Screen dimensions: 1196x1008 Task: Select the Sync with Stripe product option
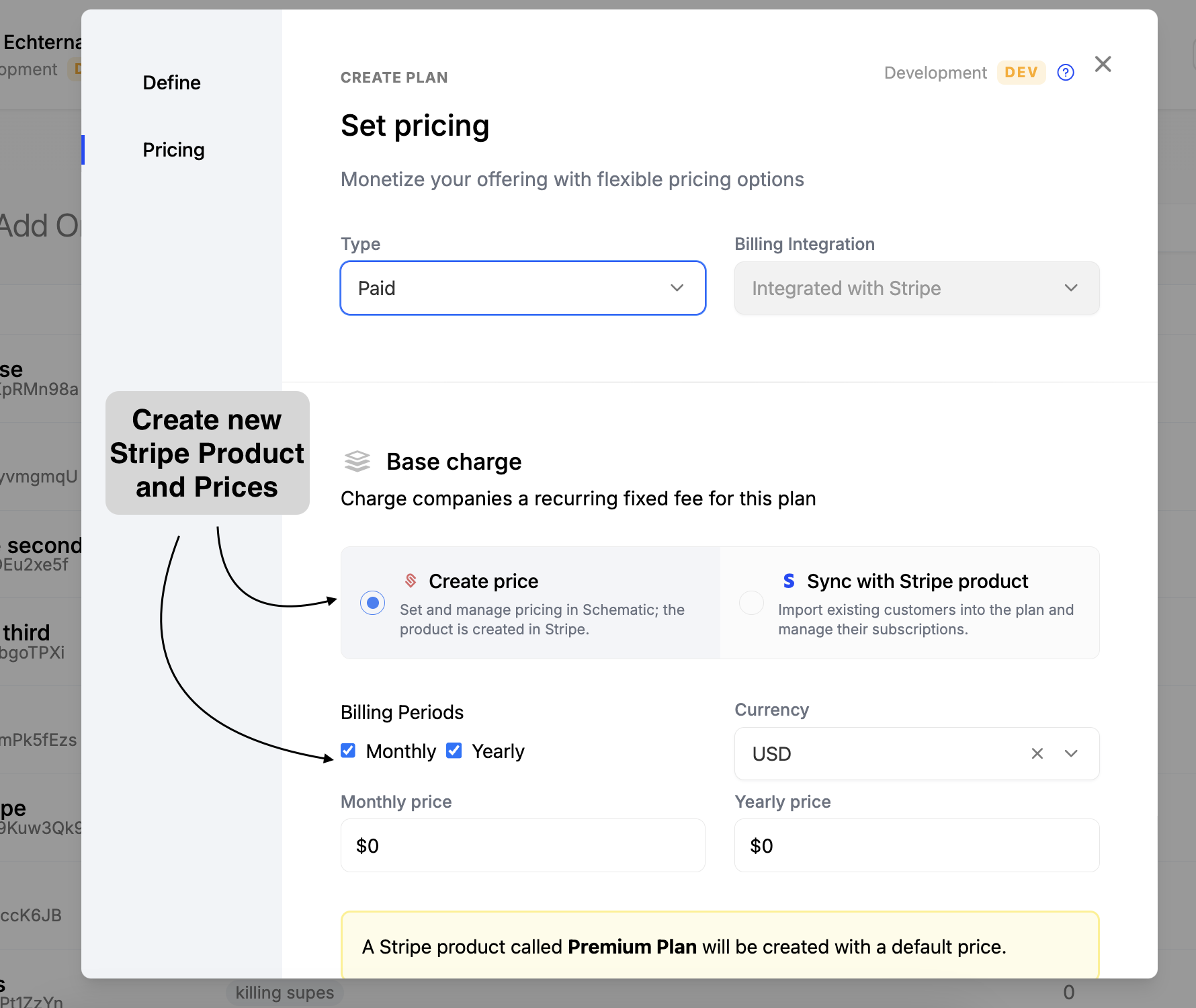tap(751, 602)
